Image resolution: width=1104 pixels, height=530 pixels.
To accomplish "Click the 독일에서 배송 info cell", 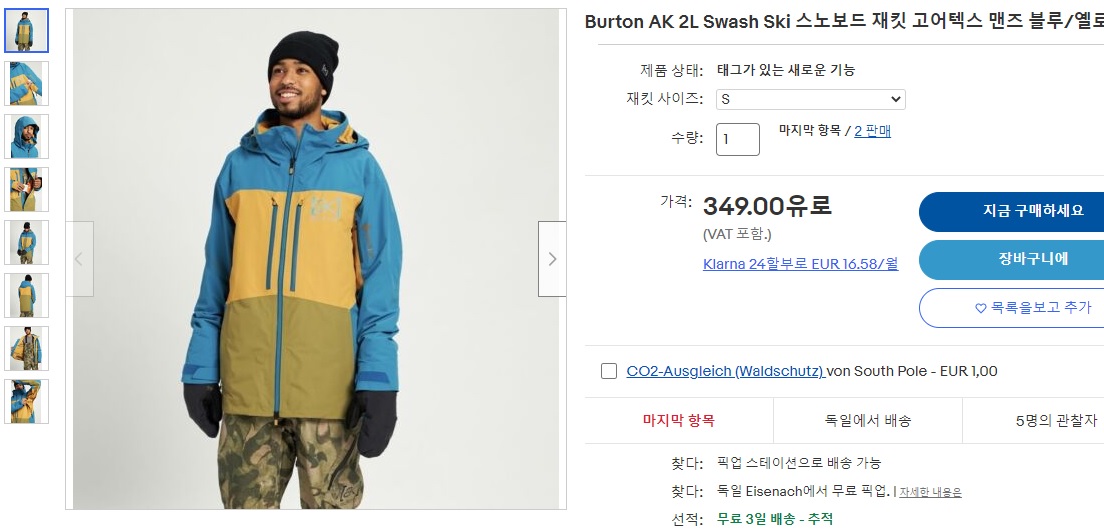I will 867,421.
